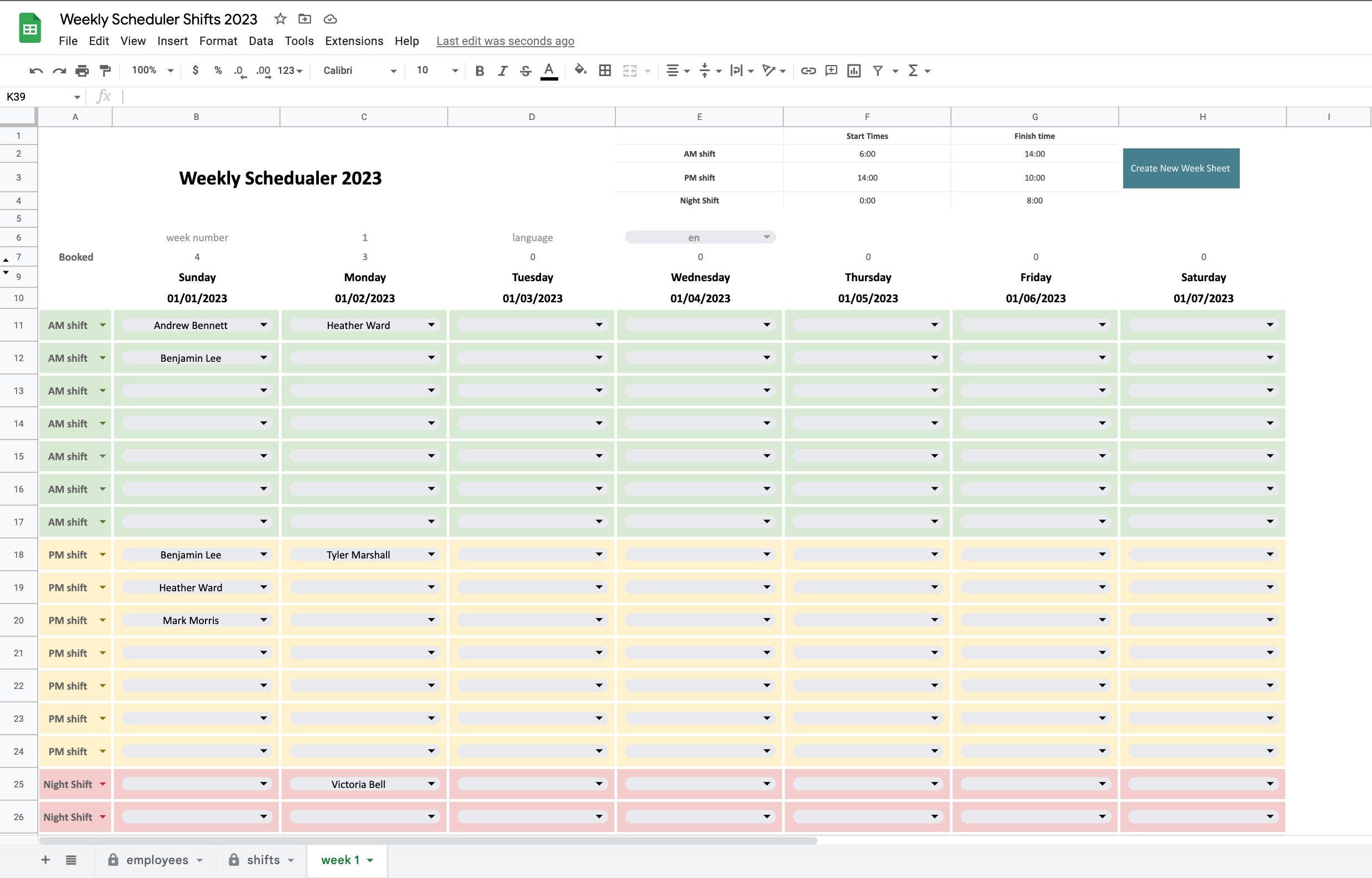The height and width of the screenshot is (878, 1372).
Task: Open the Andrew Bennett shift dropdown
Action: click(x=263, y=325)
